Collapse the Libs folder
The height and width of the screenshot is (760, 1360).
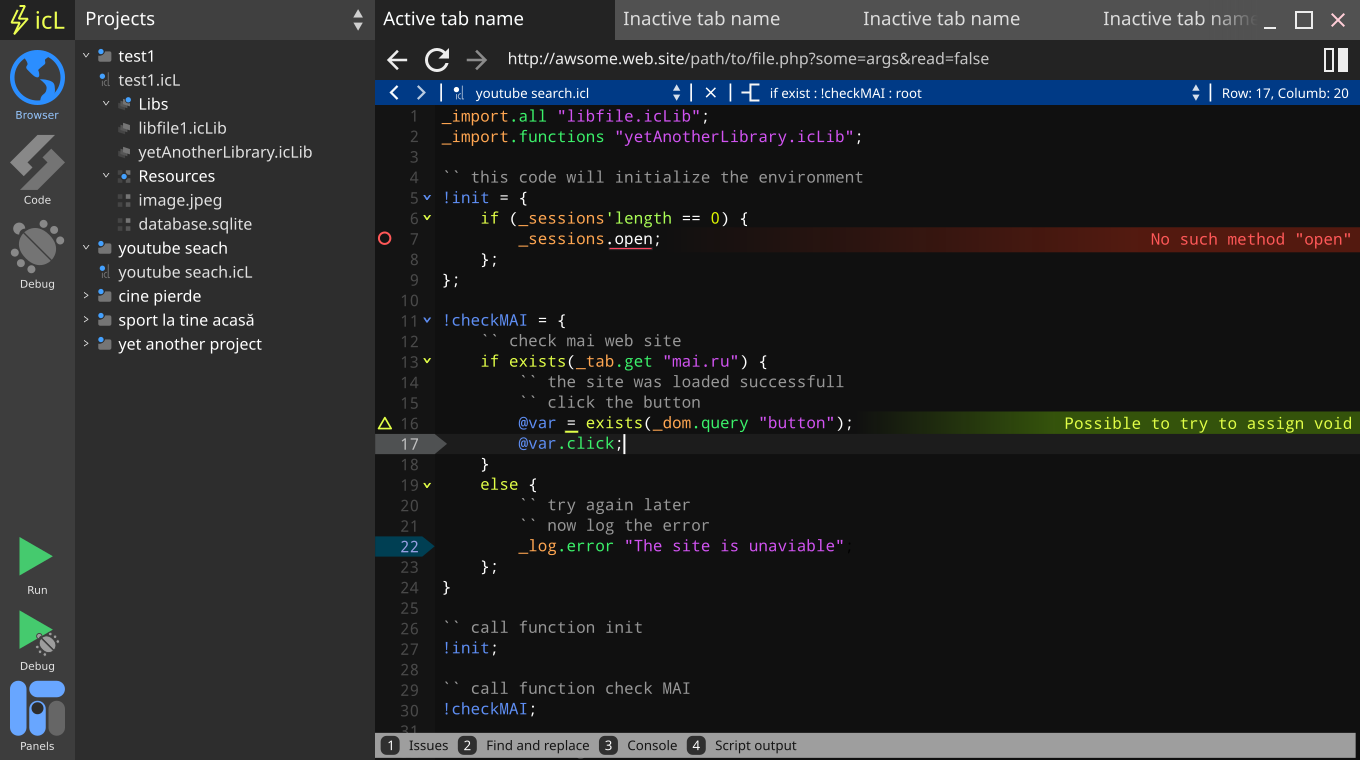click(x=106, y=104)
